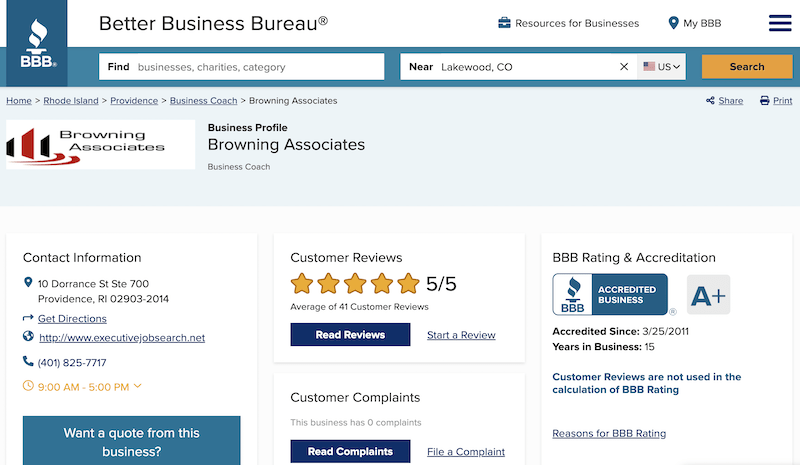Click Start a Review link

(461, 335)
